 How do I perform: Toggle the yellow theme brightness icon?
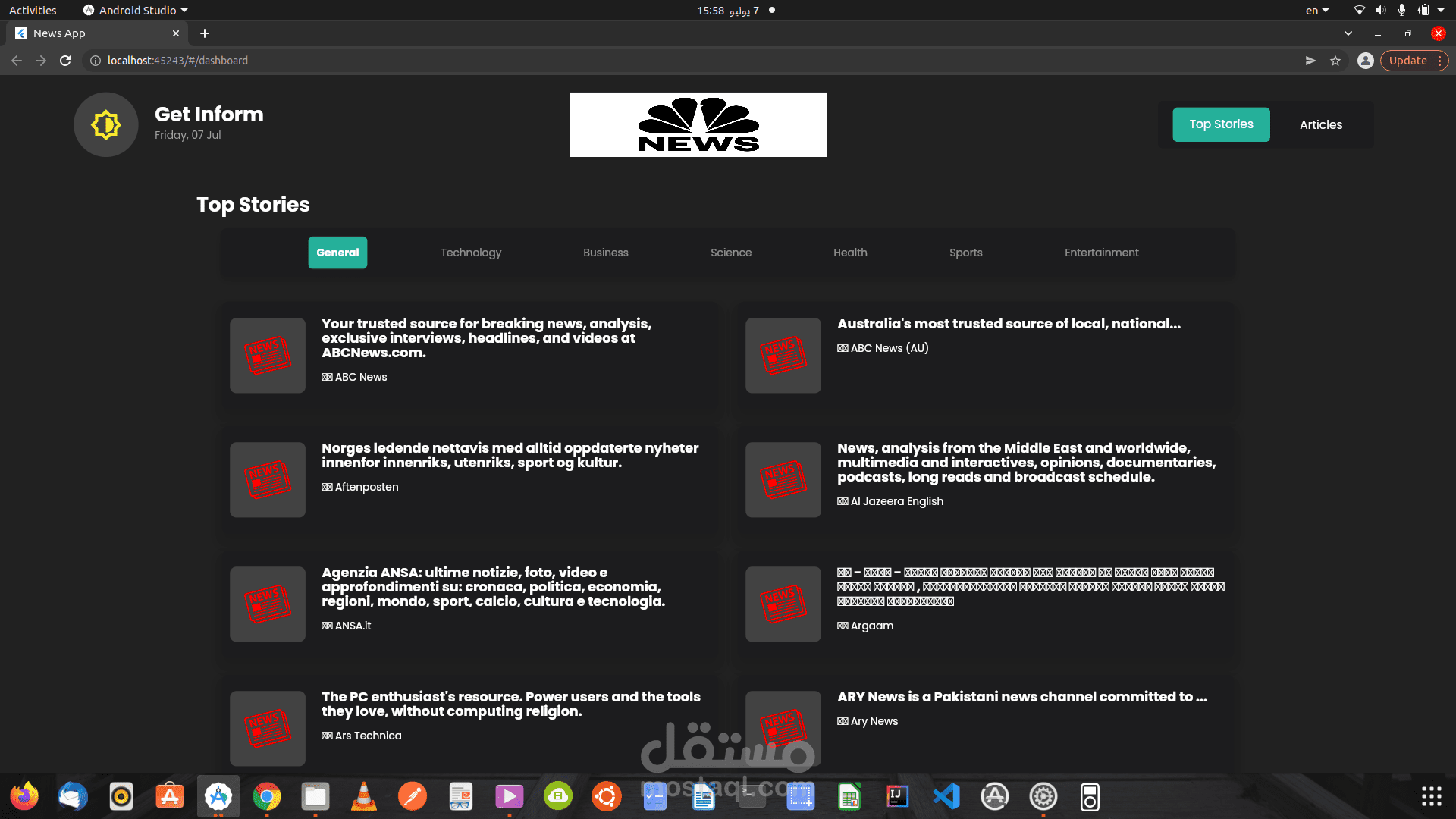[106, 124]
